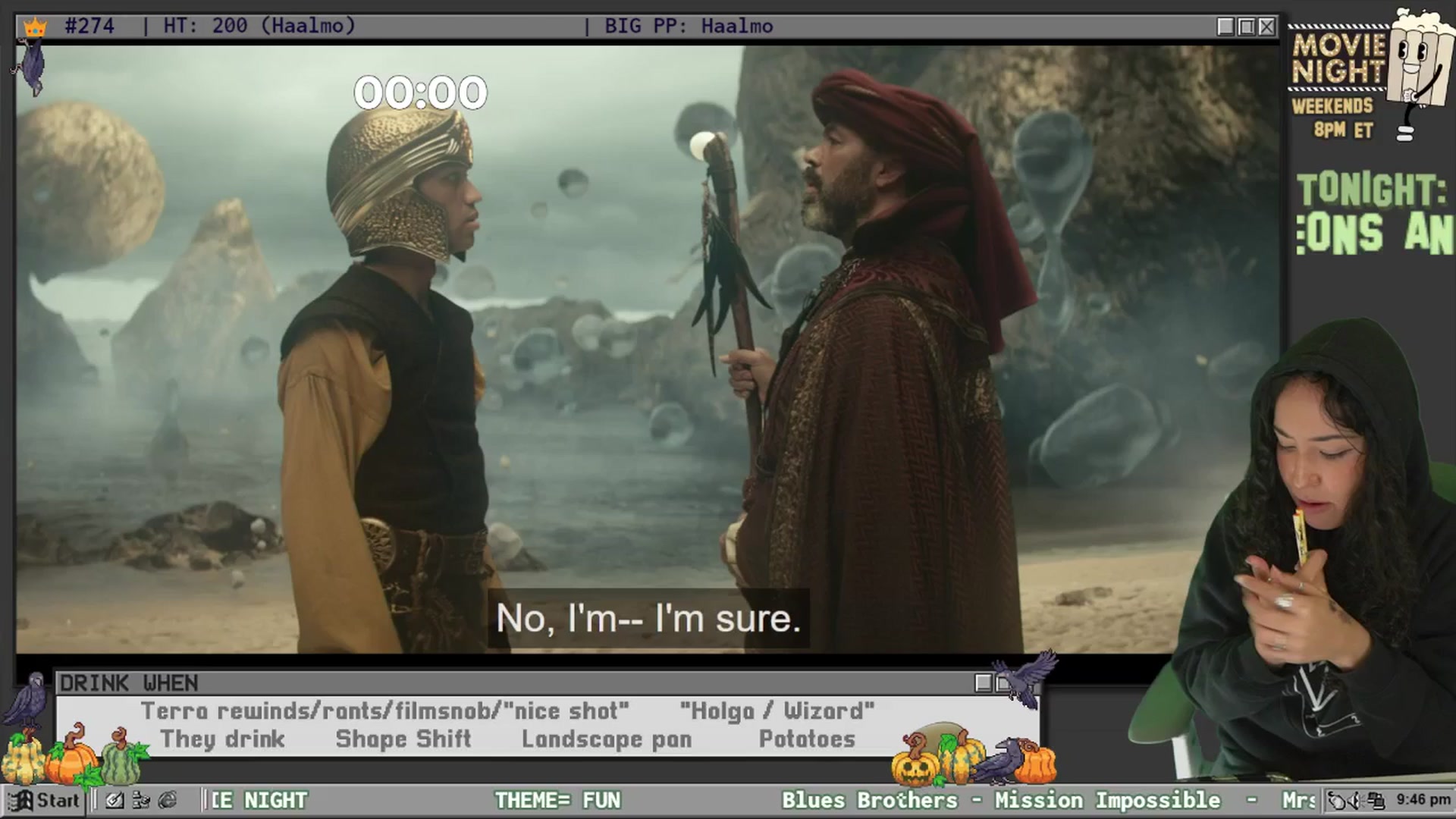Viewport: 1456px width, 819px height.
Task: Click the DRINK WHEN window title
Action: pos(129,683)
